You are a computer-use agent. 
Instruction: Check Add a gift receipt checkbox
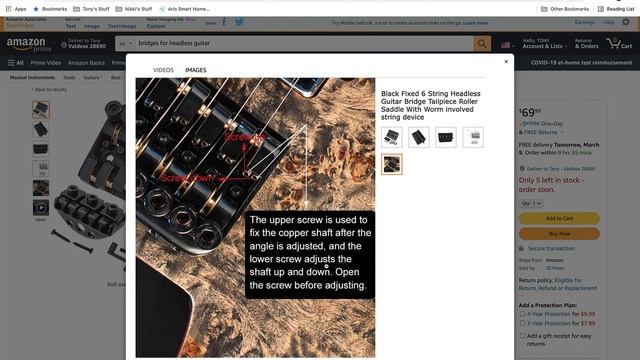522,336
